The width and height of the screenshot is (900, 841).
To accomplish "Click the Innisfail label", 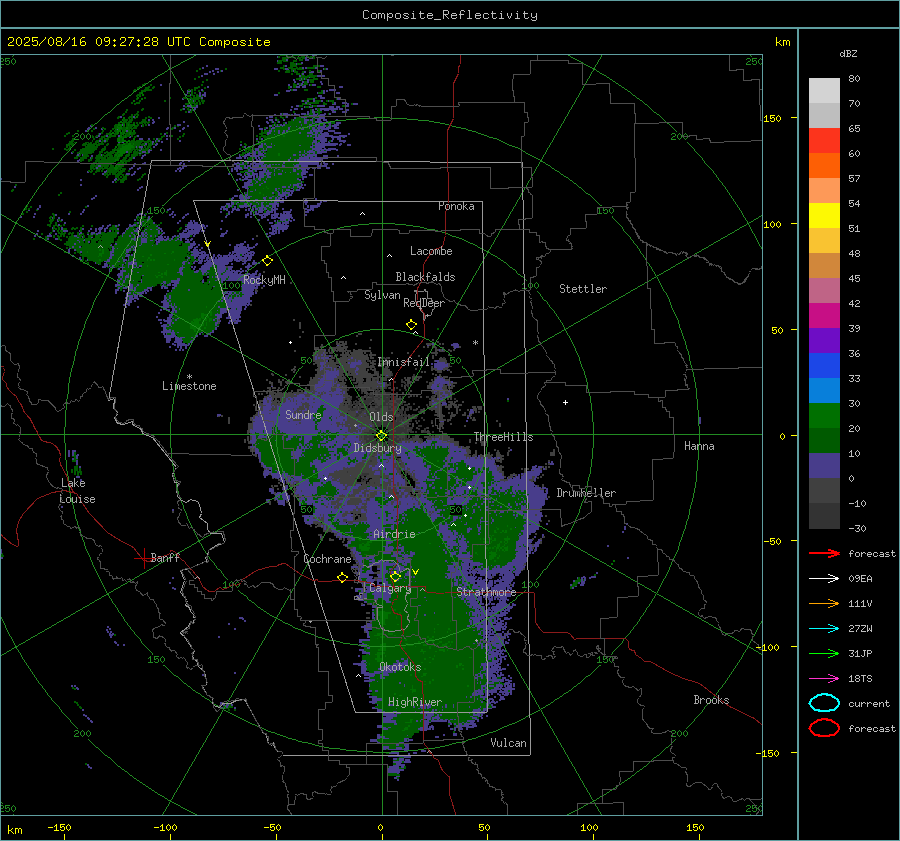I will (x=404, y=362).
